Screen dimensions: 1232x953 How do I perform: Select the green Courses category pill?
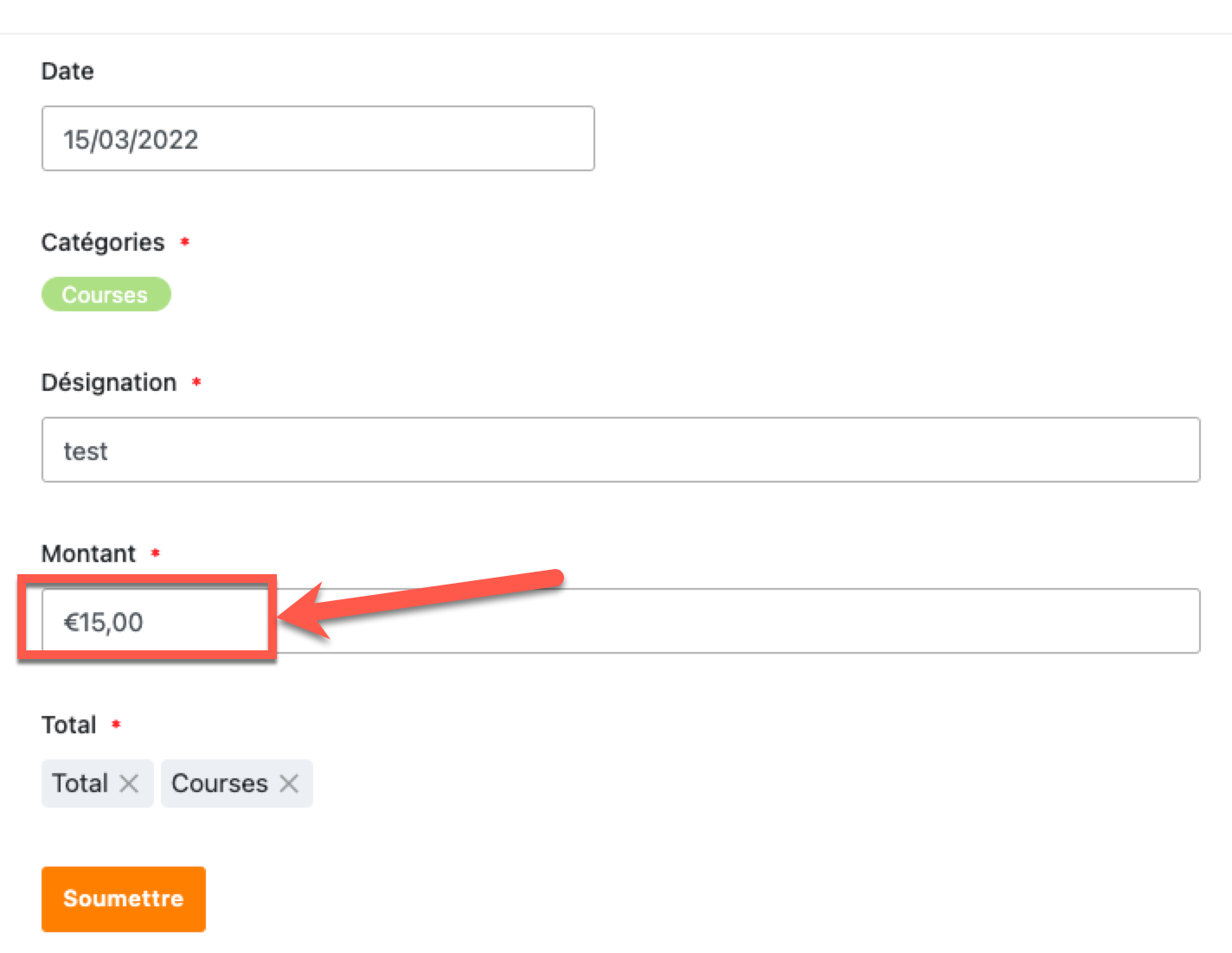coord(106,295)
